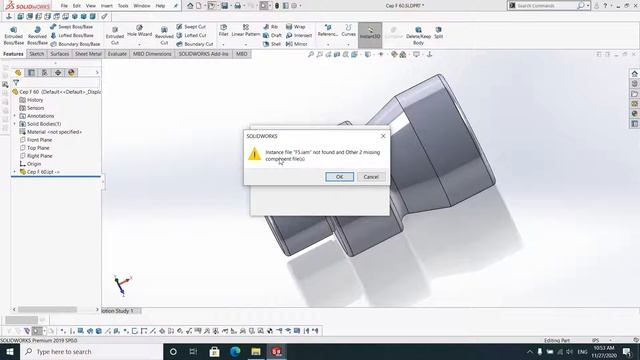This screenshot has height=360, width=640.
Task: Select the Swept Boss/Base tool
Action: tap(72, 27)
